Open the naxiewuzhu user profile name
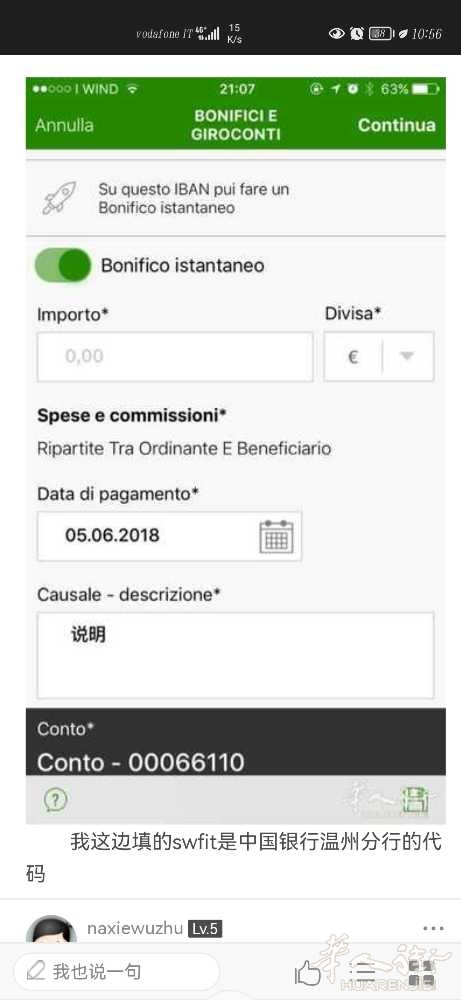This screenshot has width=461, height=1000. 135,928
